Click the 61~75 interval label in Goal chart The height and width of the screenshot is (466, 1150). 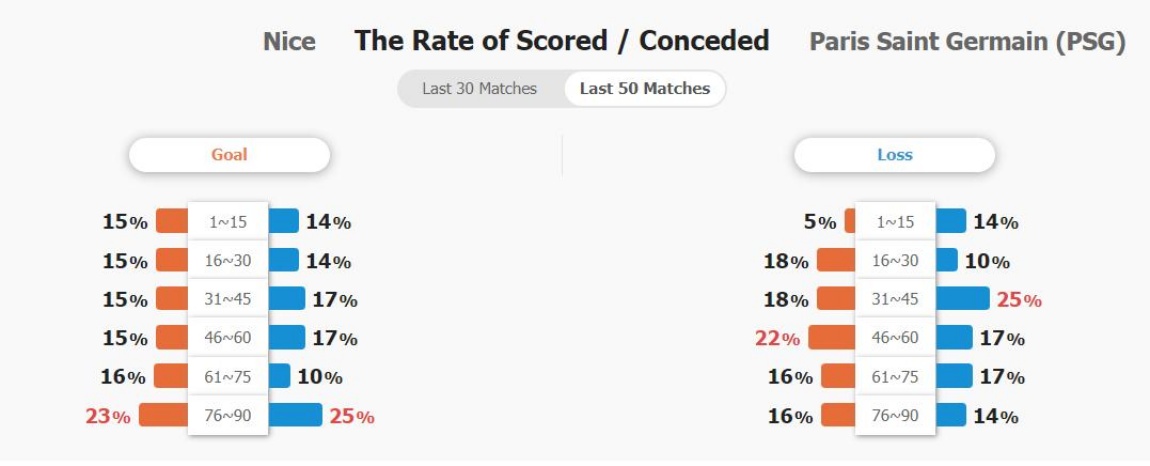pyautogui.click(x=228, y=376)
